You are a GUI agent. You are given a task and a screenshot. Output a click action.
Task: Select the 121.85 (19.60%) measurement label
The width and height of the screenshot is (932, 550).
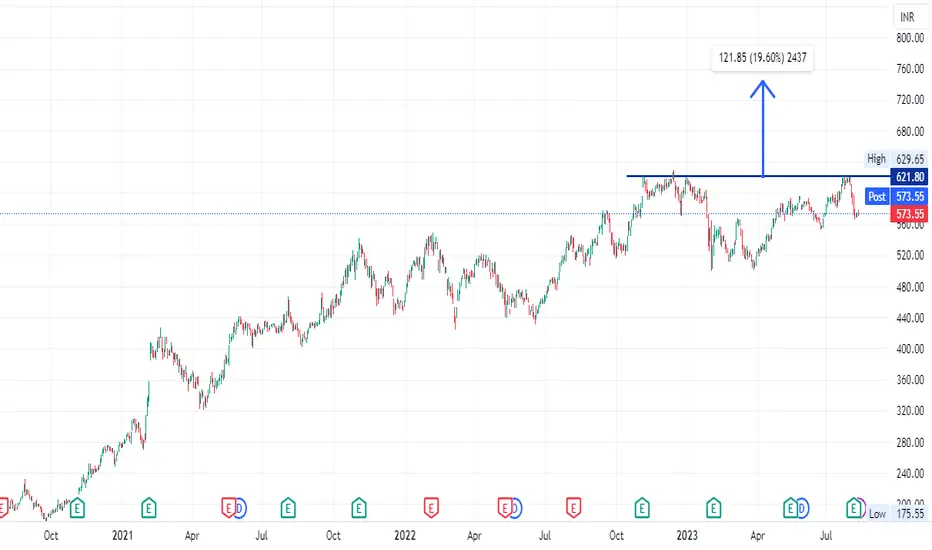pyautogui.click(x=763, y=58)
